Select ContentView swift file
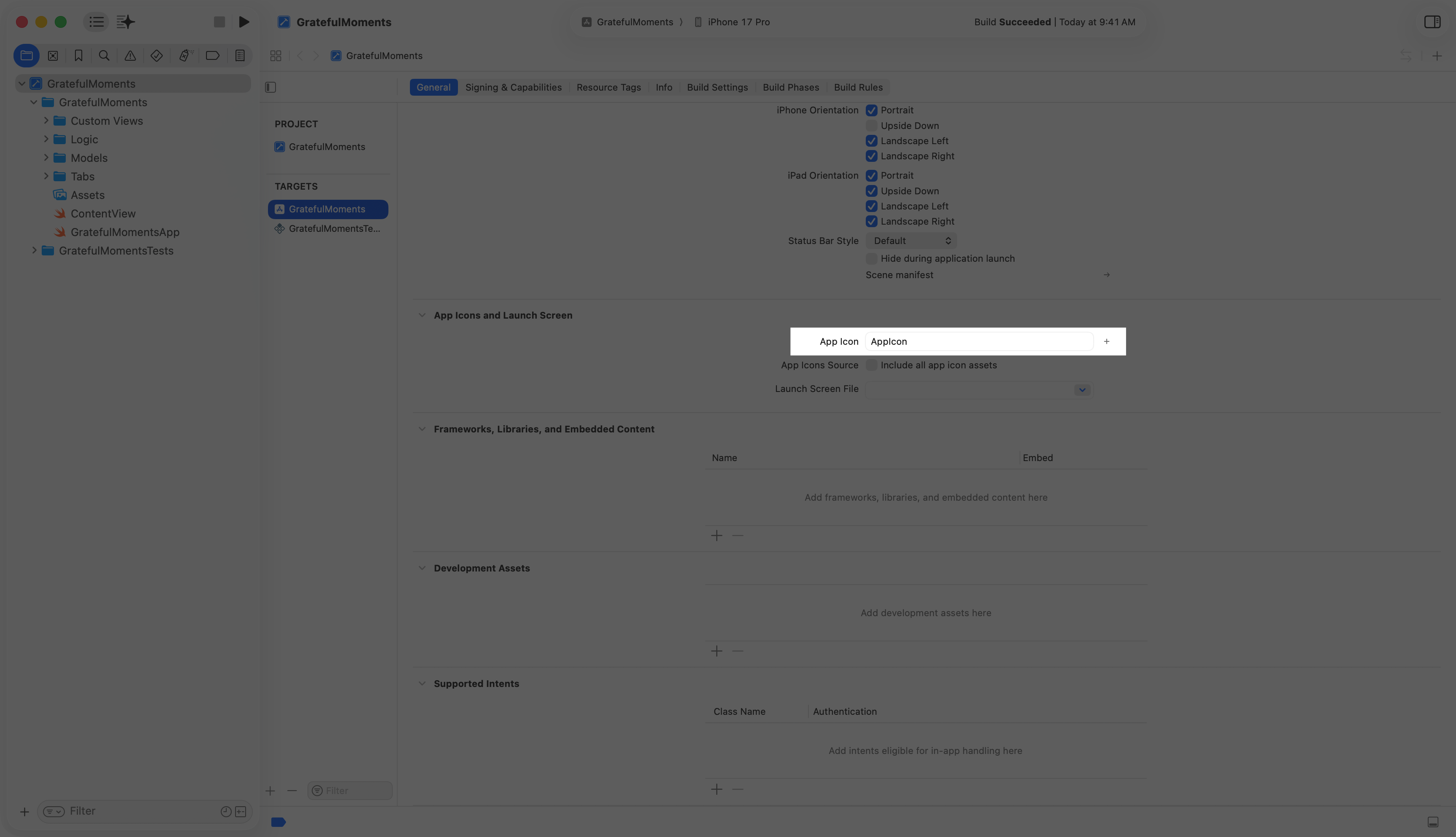Image resolution: width=1456 pixels, height=837 pixels. [103, 214]
